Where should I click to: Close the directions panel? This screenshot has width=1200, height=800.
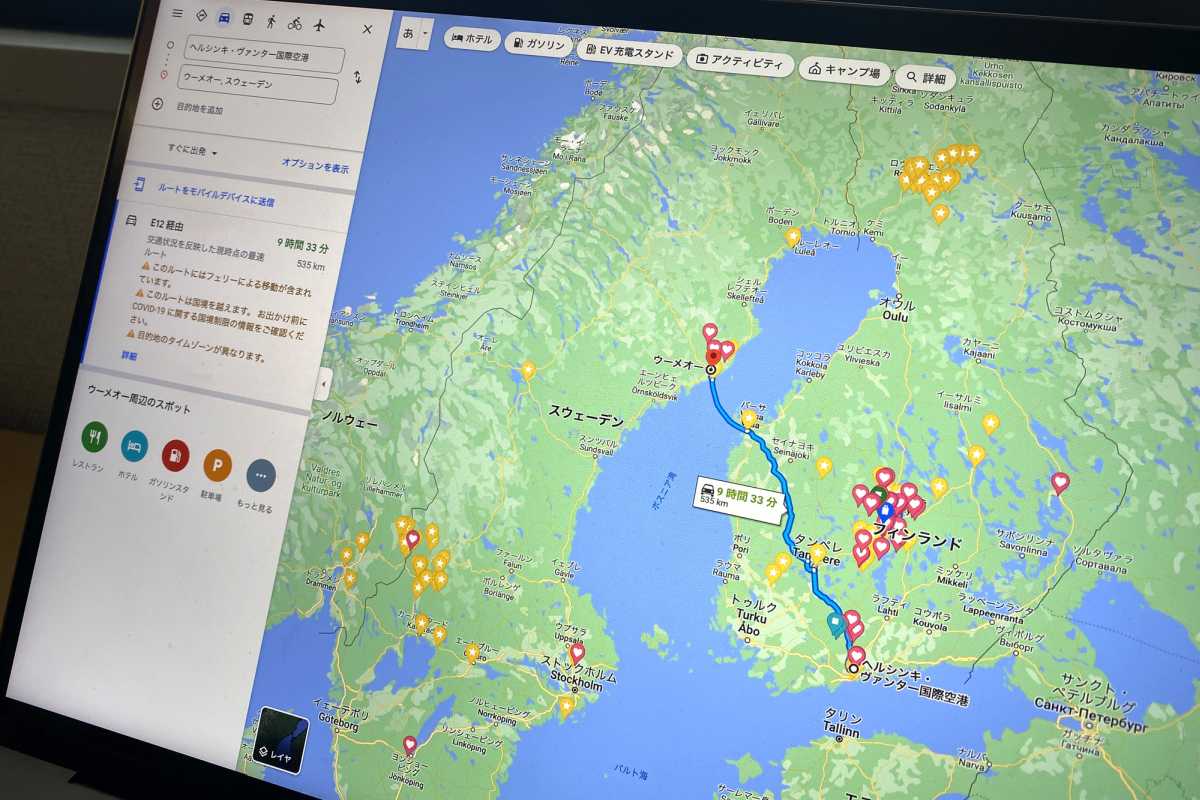pos(367,30)
